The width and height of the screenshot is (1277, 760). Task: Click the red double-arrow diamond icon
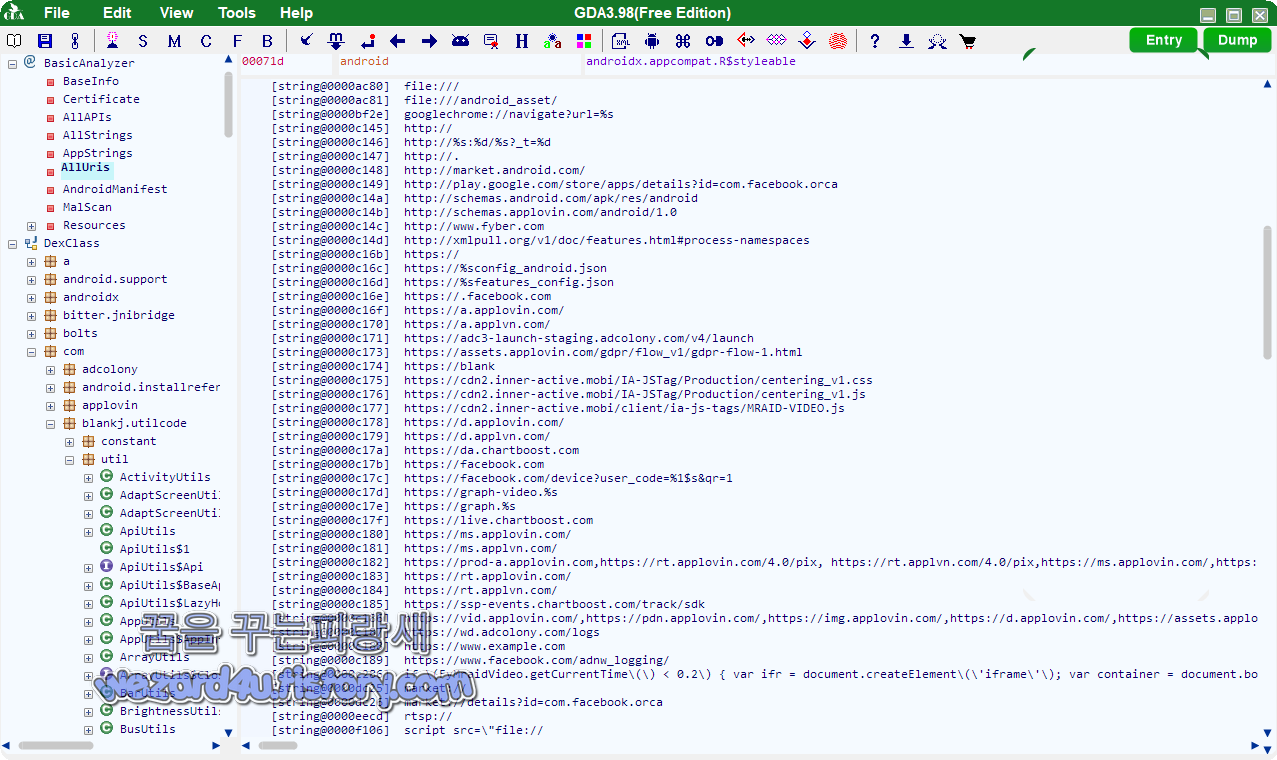point(745,41)
